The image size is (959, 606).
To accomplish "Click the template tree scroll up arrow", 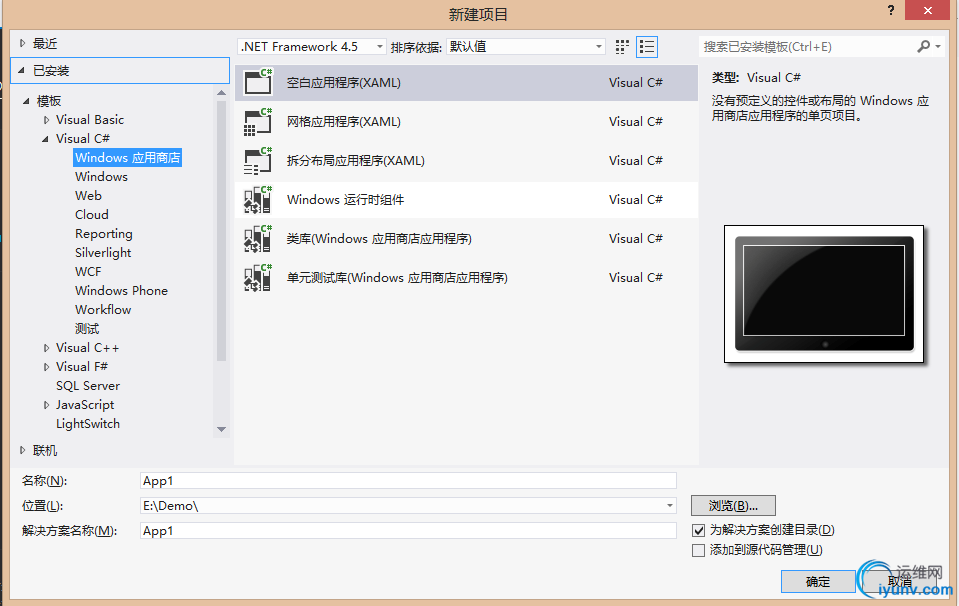I will pos(221,93).
